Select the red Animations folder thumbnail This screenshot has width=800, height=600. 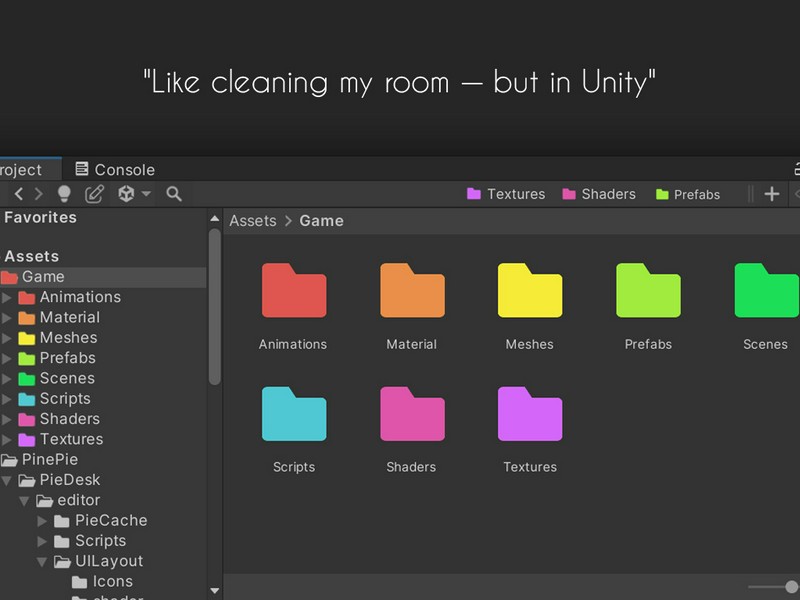point(294,290)
